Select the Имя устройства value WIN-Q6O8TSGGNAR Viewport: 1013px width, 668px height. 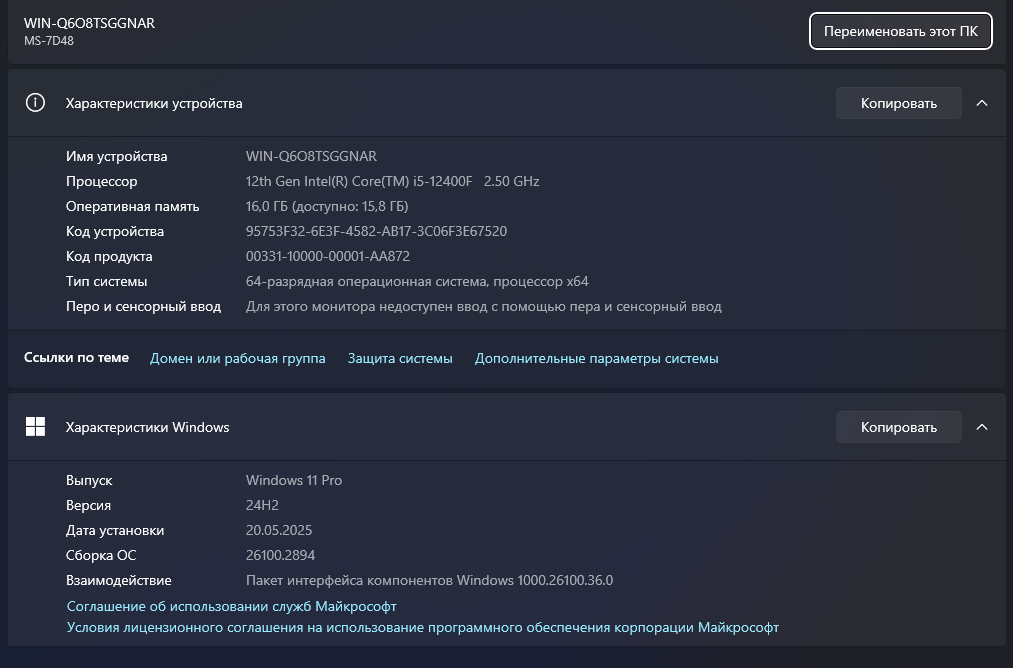point(311,156)
